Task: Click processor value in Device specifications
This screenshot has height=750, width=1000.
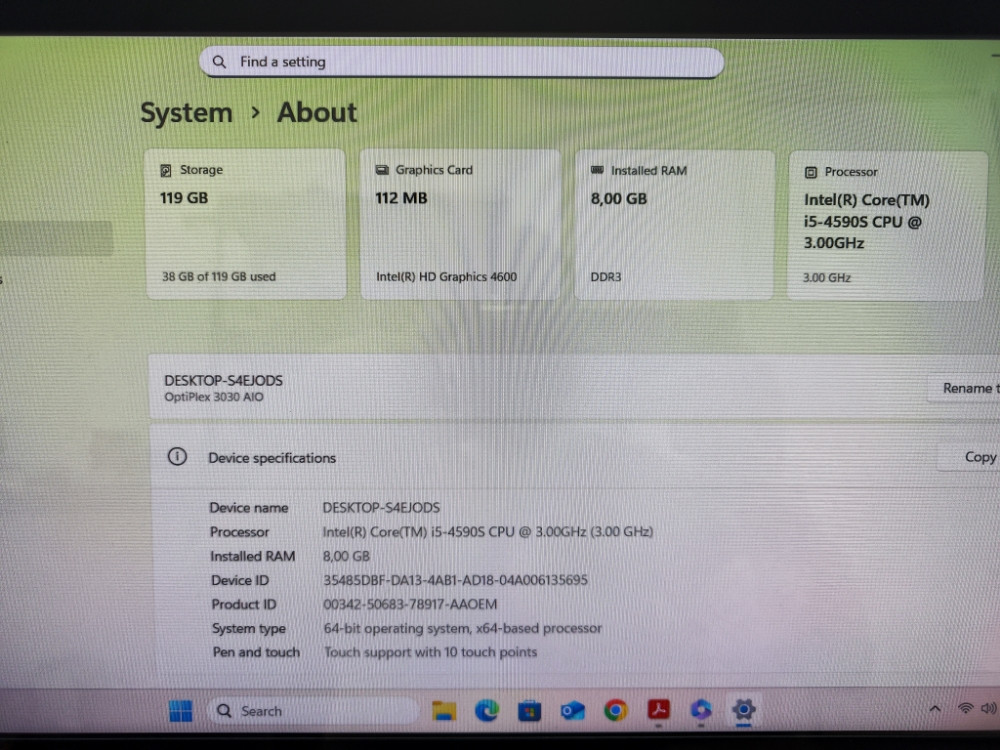Action: click(488, 531)
